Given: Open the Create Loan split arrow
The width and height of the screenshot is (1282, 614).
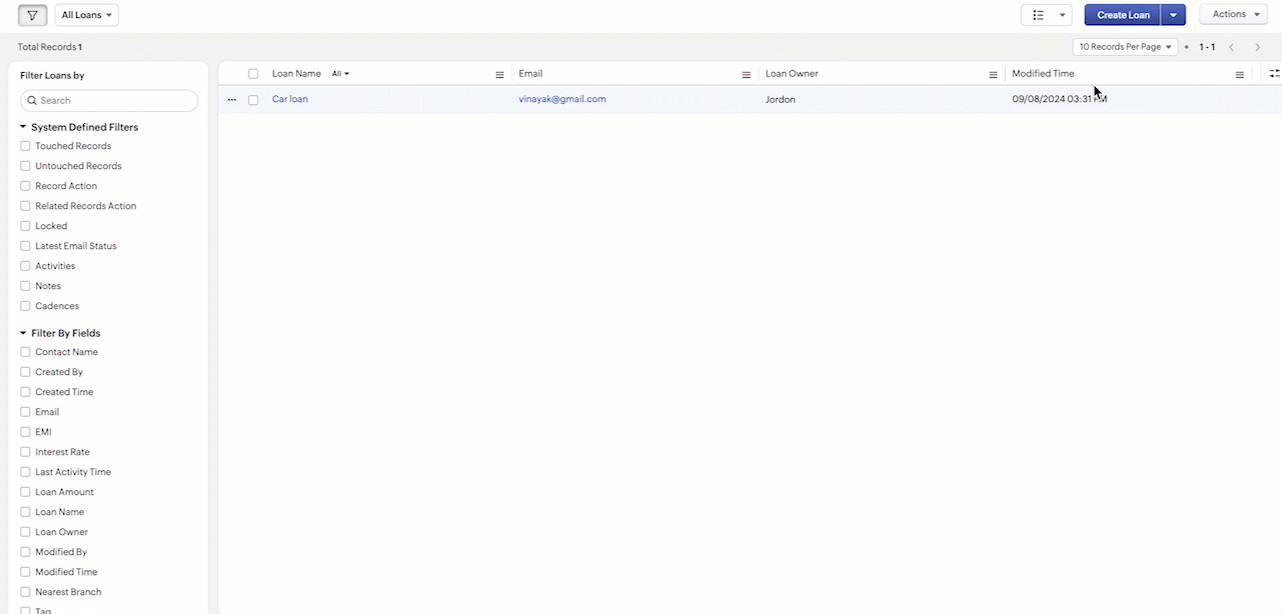Looking at the screenshot, I should [1173, 15].
